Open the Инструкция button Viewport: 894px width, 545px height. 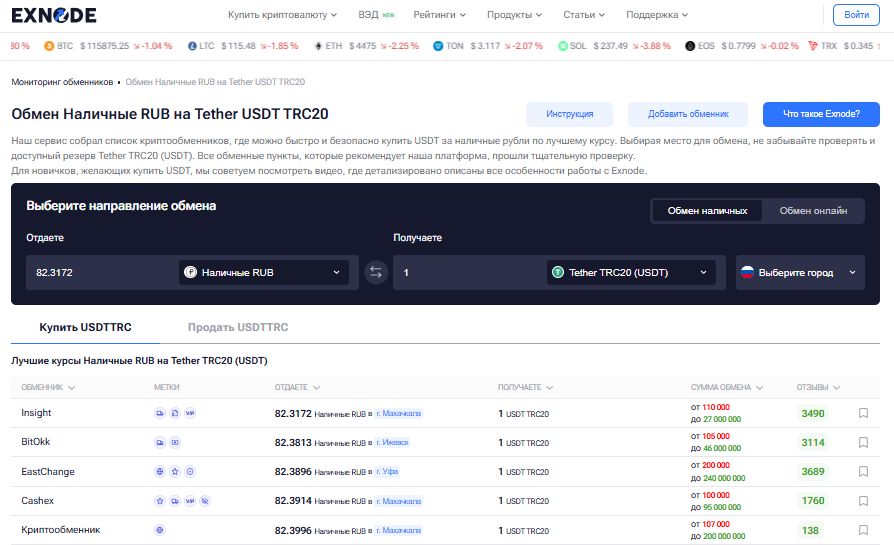569,114
